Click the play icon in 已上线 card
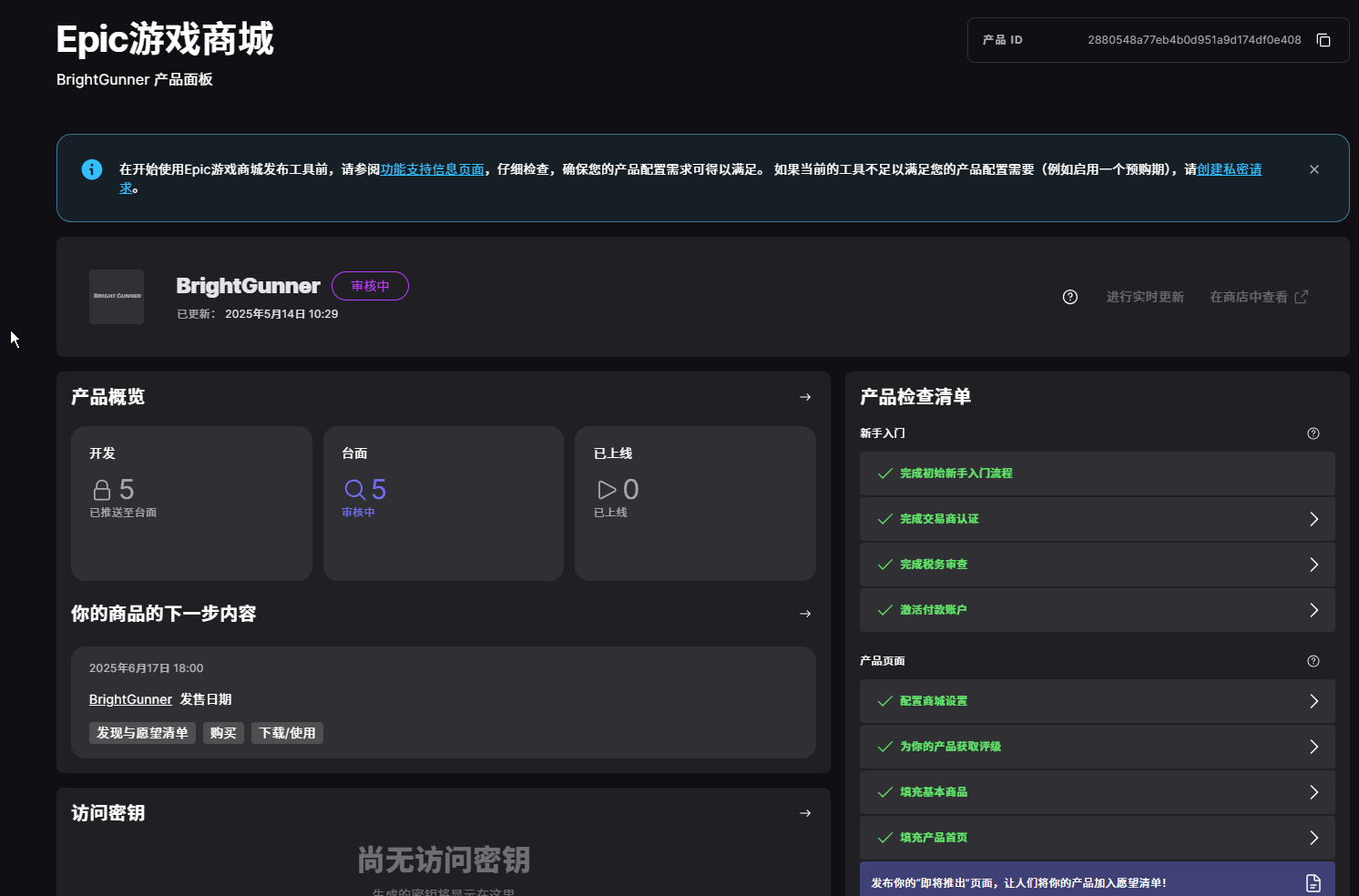The width and height of the screenshot is (1359, 896). pos(607,490)
